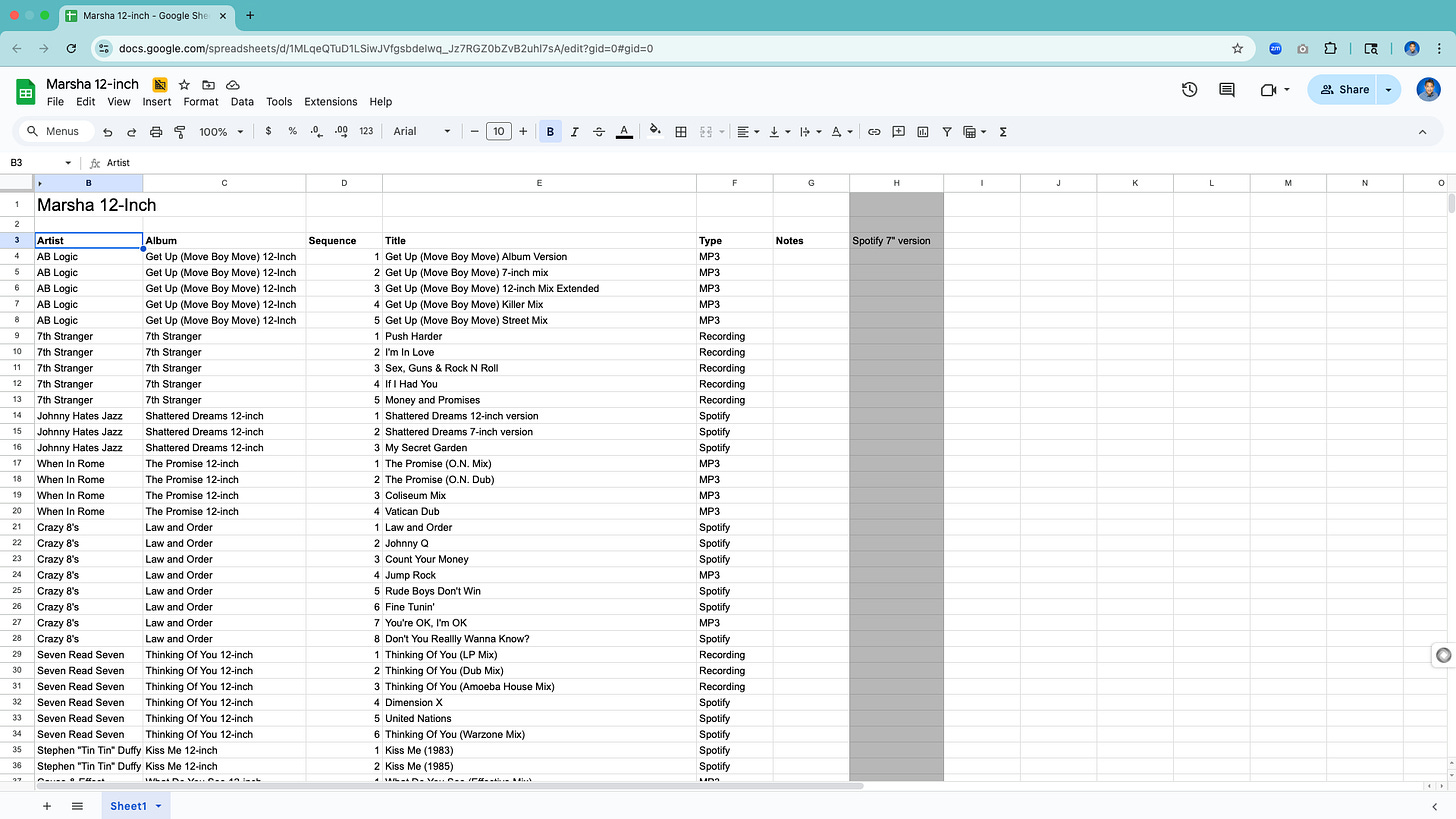1456x819 pixels.
Task: Open the Sum functions menu
Action: [1002, 131]
